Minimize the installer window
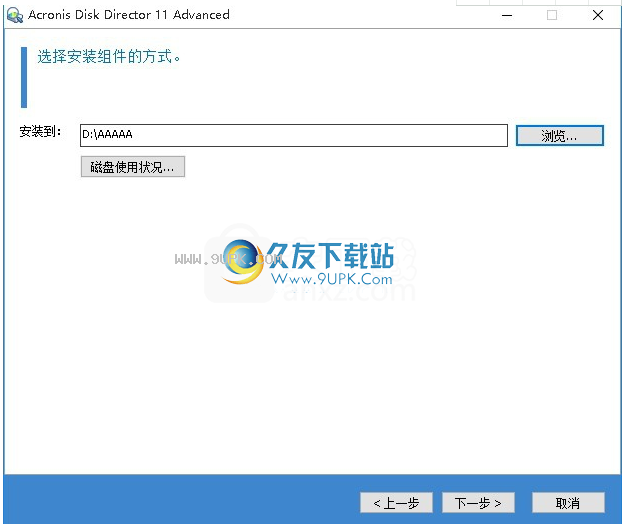The width and height of the screenshot is (622, 524). point(507,15)
